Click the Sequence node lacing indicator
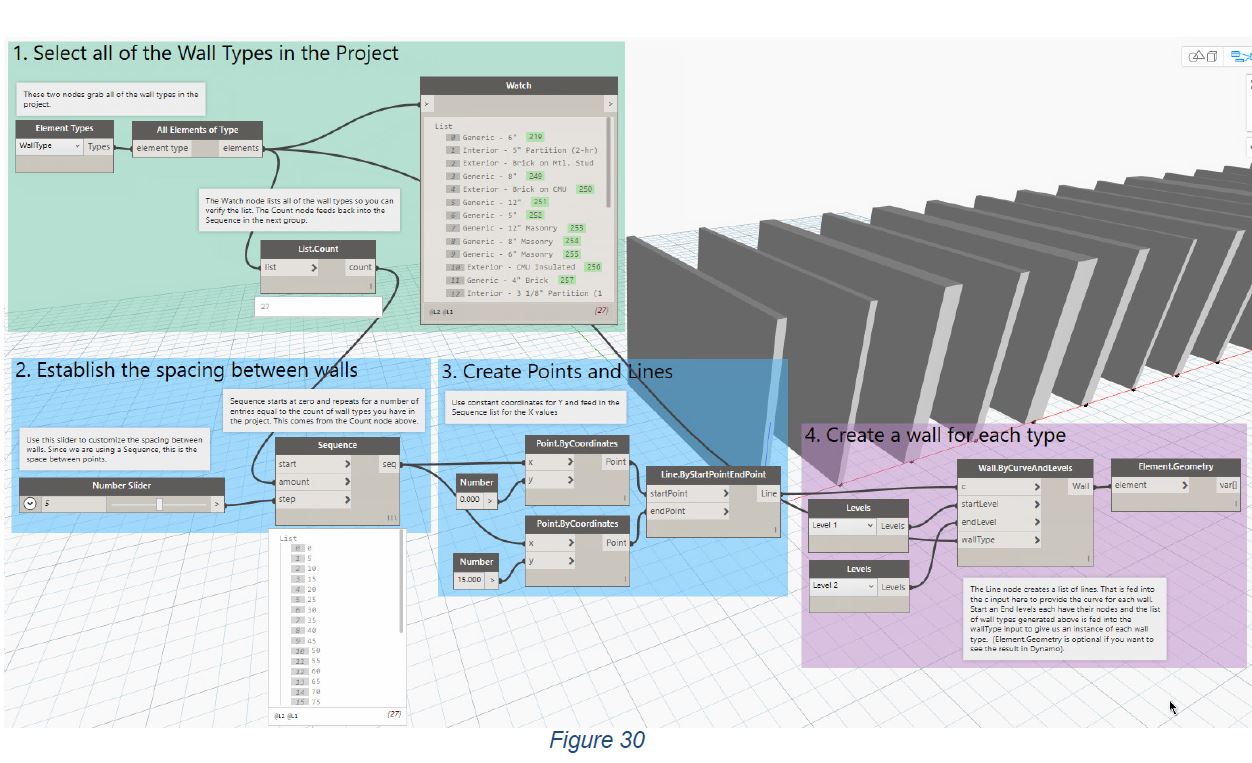 point(391,517)
